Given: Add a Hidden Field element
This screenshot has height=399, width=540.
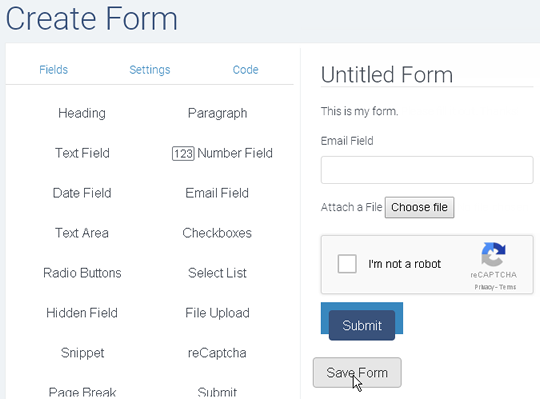Looking at the screenshot, I should 82,313.
